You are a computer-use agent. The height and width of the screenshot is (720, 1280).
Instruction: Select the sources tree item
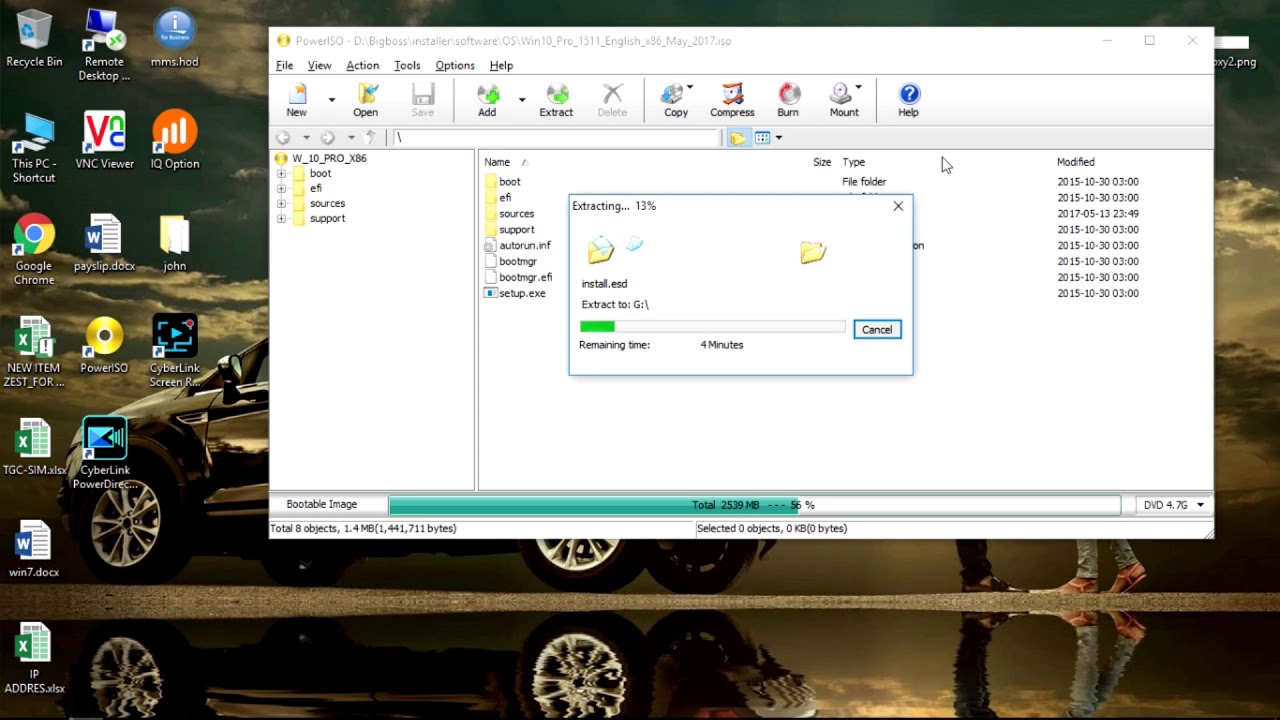click(327, 203)
